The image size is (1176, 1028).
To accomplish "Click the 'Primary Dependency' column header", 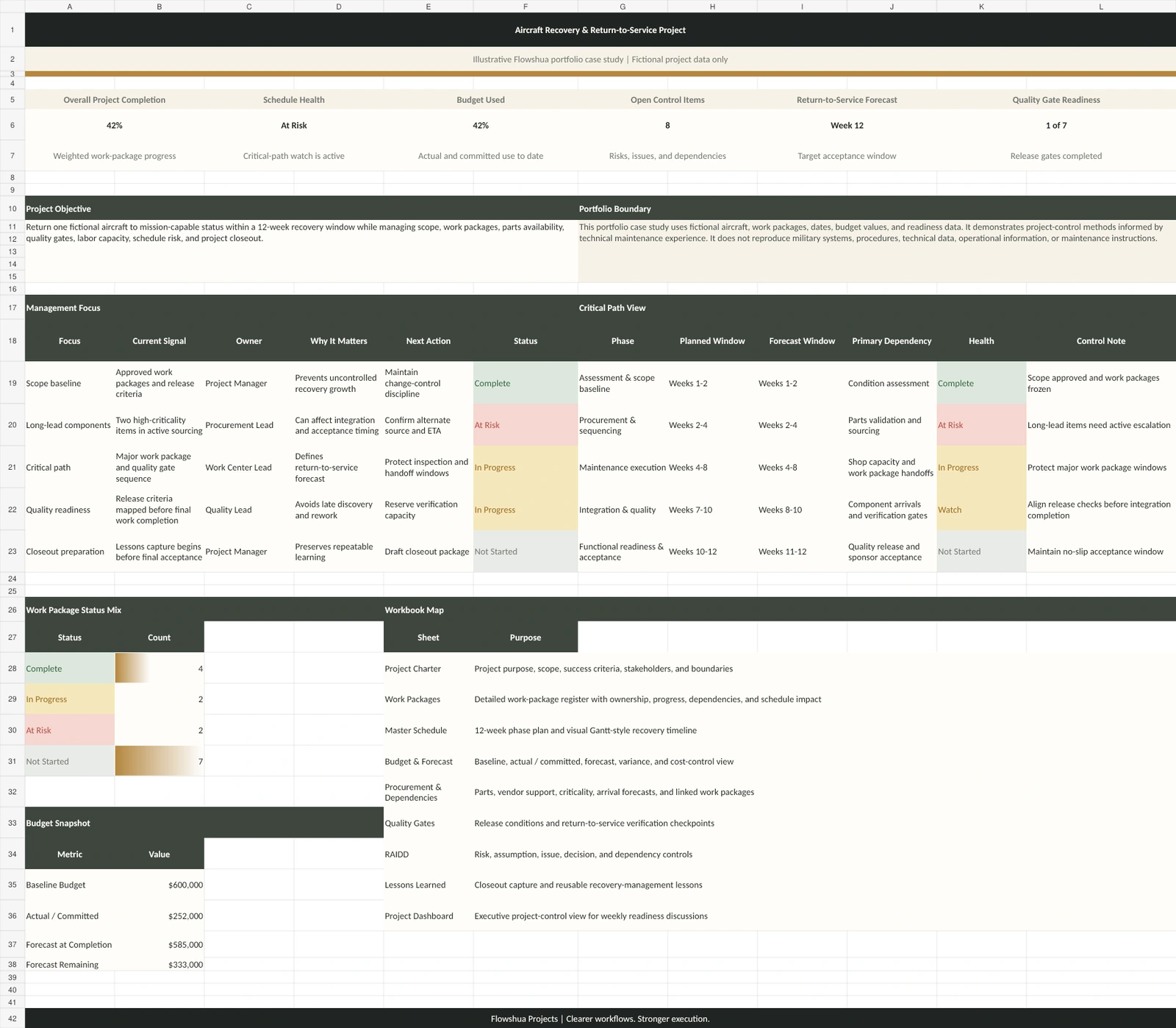I will coord(892,341).
